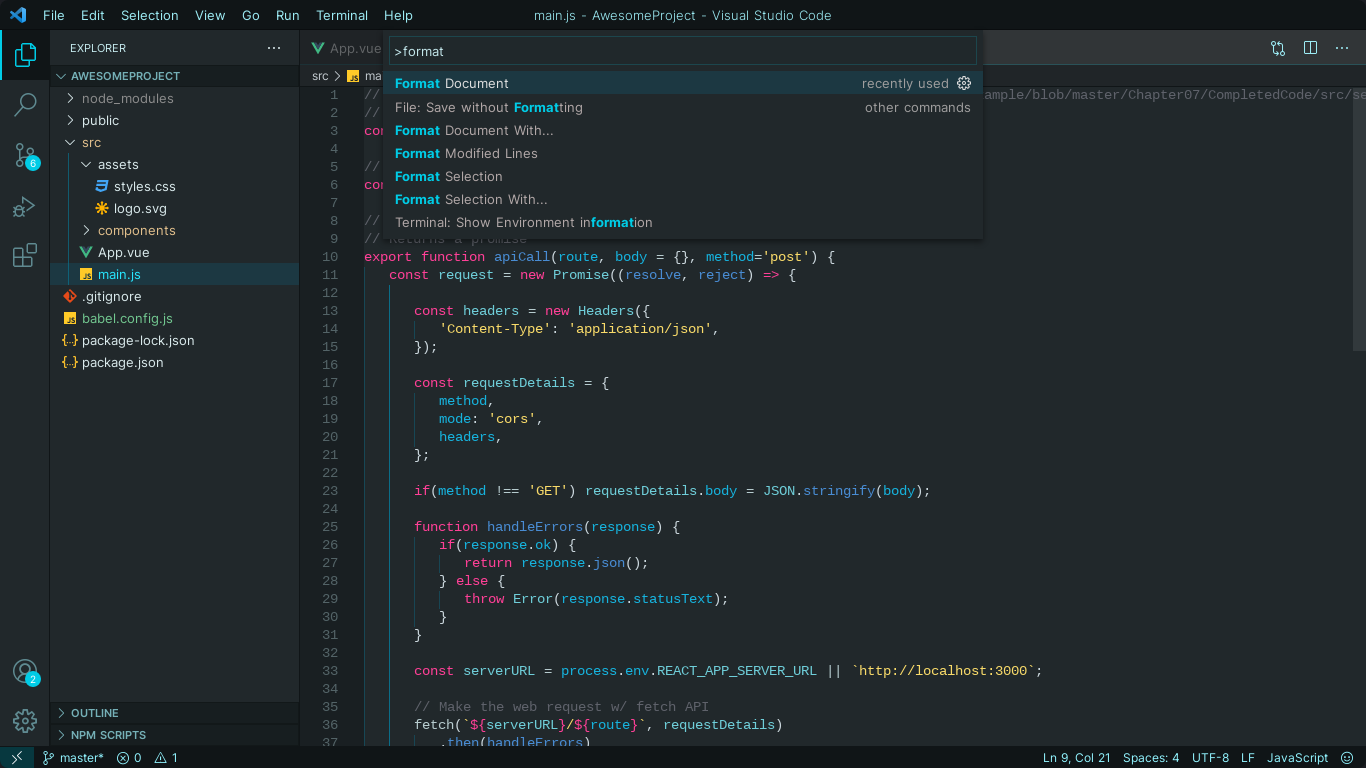Image resolution: width=1366 pixels, height=768 pixels.
Task: Run the Format Document command
Action: coord(683,84)
